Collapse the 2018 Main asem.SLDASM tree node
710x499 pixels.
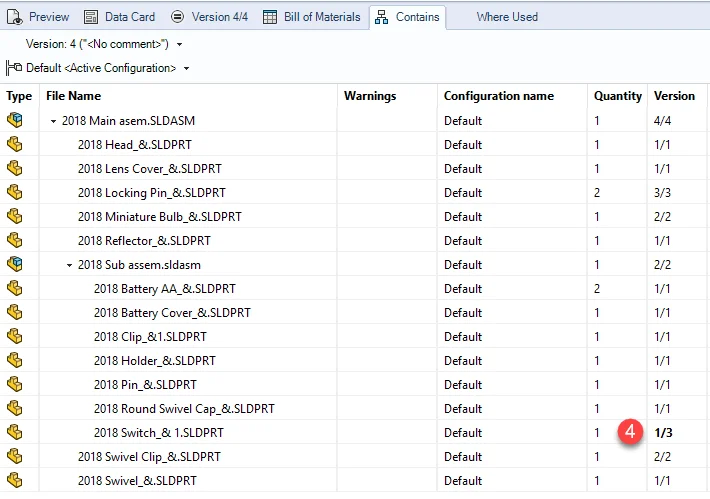tap(53, 121)
